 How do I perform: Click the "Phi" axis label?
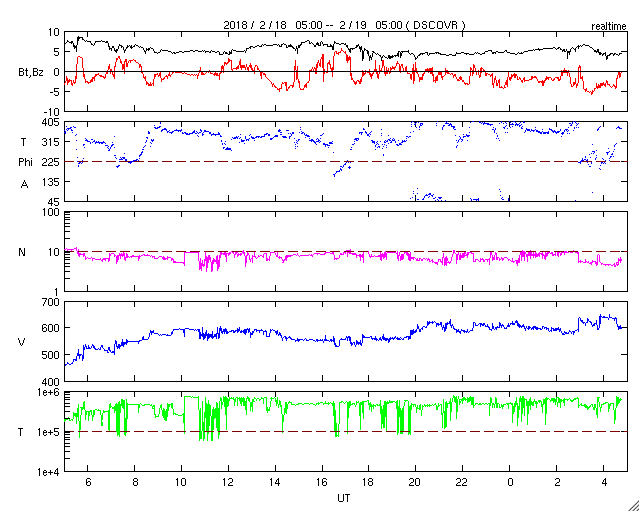click(x=25, y=163)
